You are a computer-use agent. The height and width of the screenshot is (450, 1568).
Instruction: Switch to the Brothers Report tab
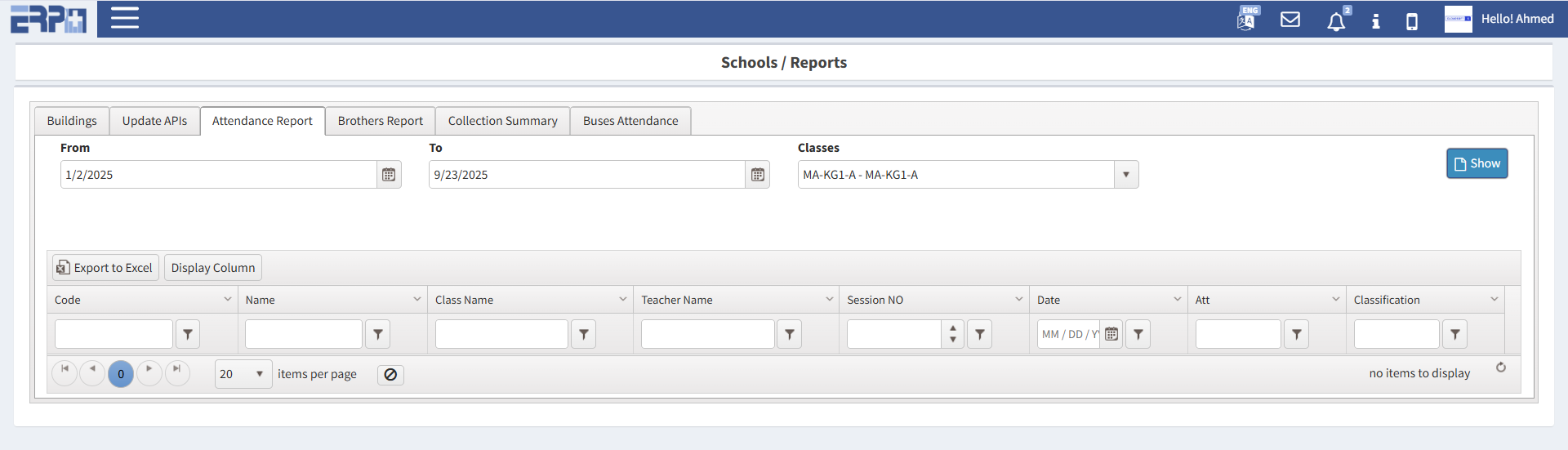[x=380, y=121]
